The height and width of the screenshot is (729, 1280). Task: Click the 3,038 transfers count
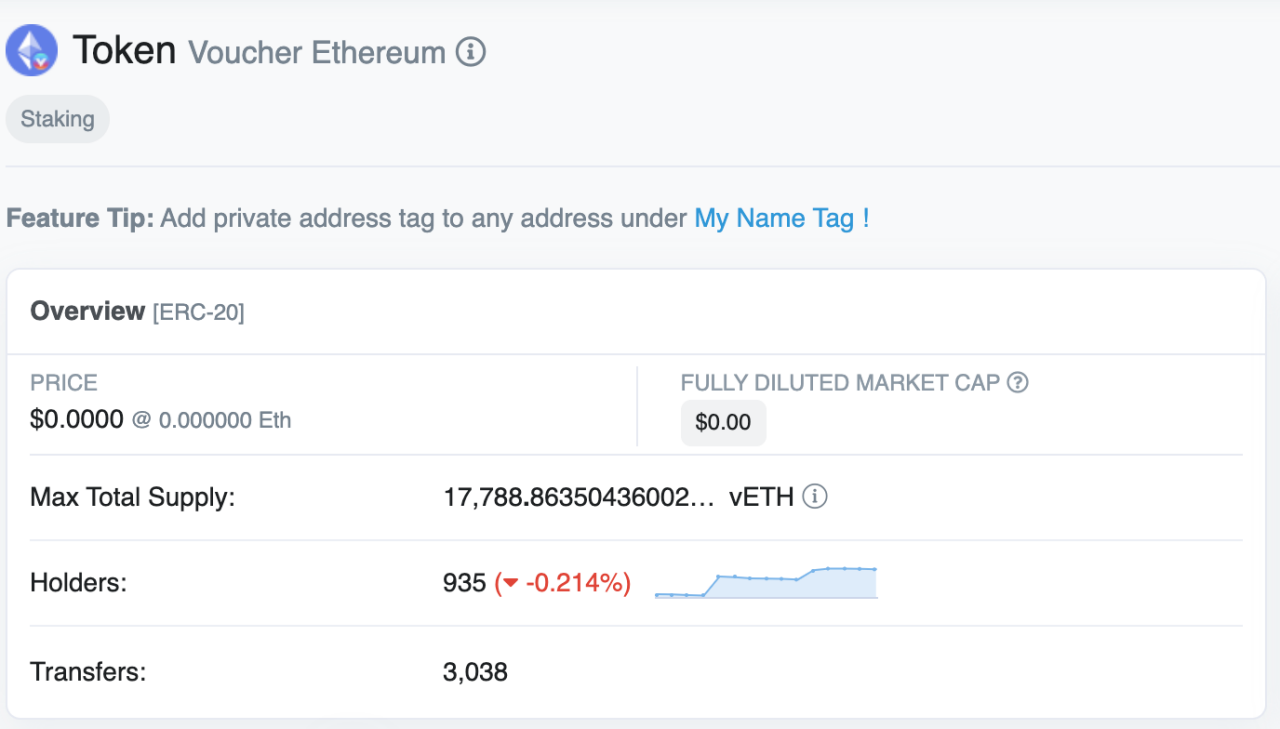pyautogui.click(x=475, y=672)
